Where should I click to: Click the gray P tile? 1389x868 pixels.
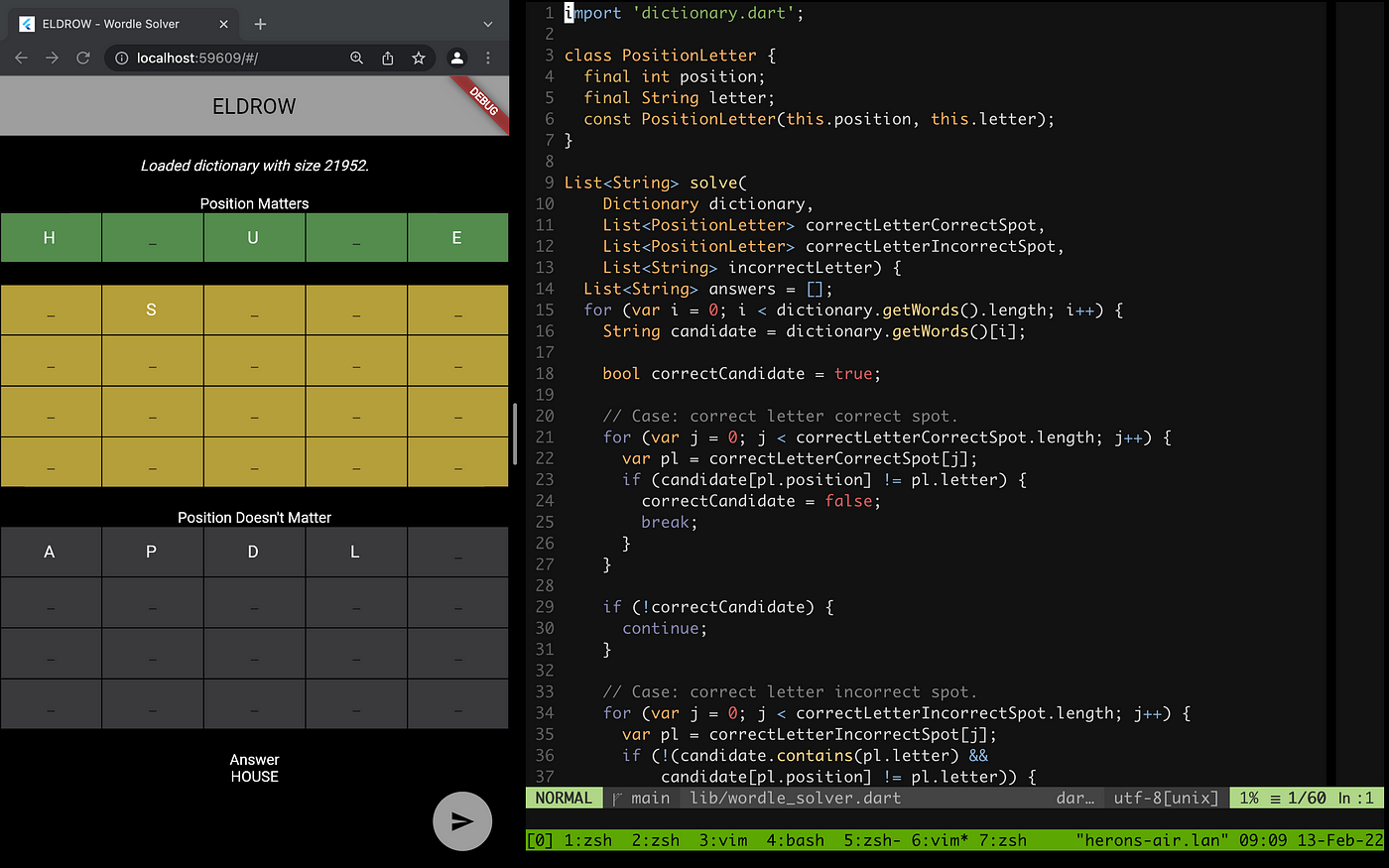(152, 552)
